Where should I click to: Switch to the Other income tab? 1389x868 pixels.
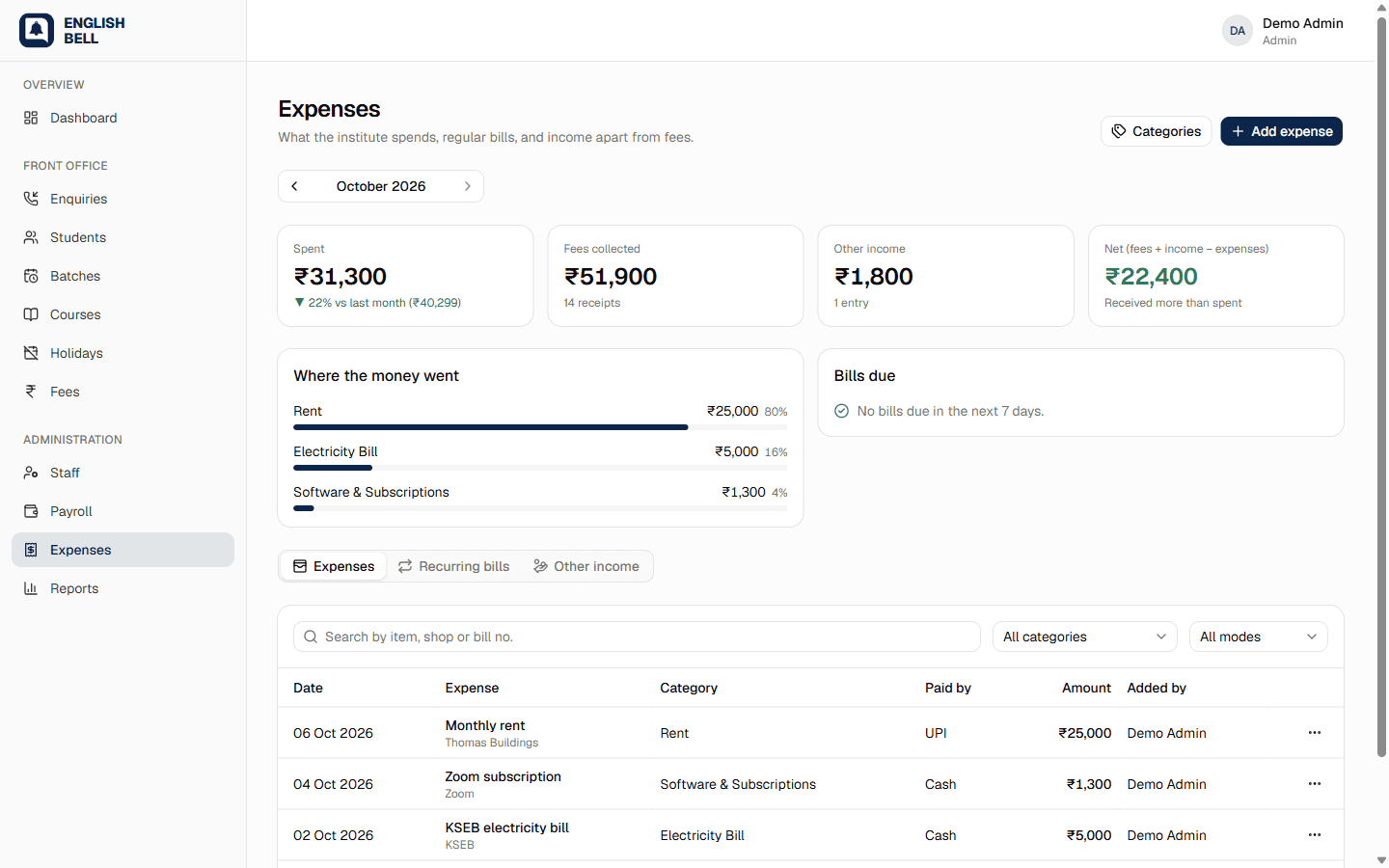pyautogui.click(x=586, y=566)
